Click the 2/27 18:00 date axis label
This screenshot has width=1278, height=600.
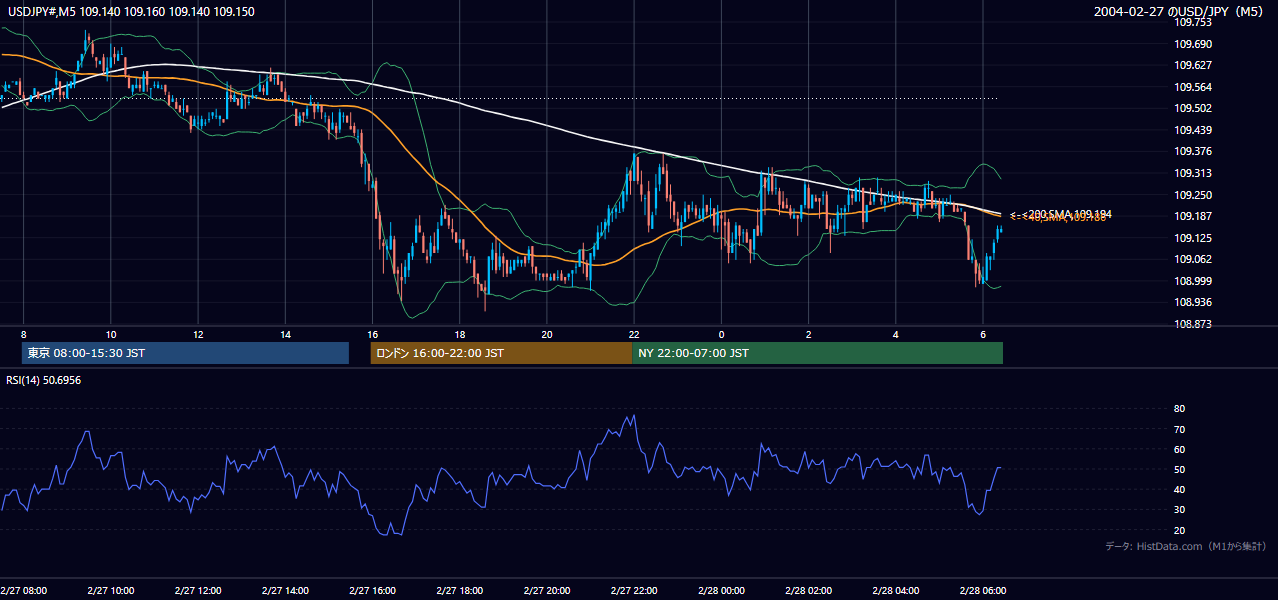460,590
